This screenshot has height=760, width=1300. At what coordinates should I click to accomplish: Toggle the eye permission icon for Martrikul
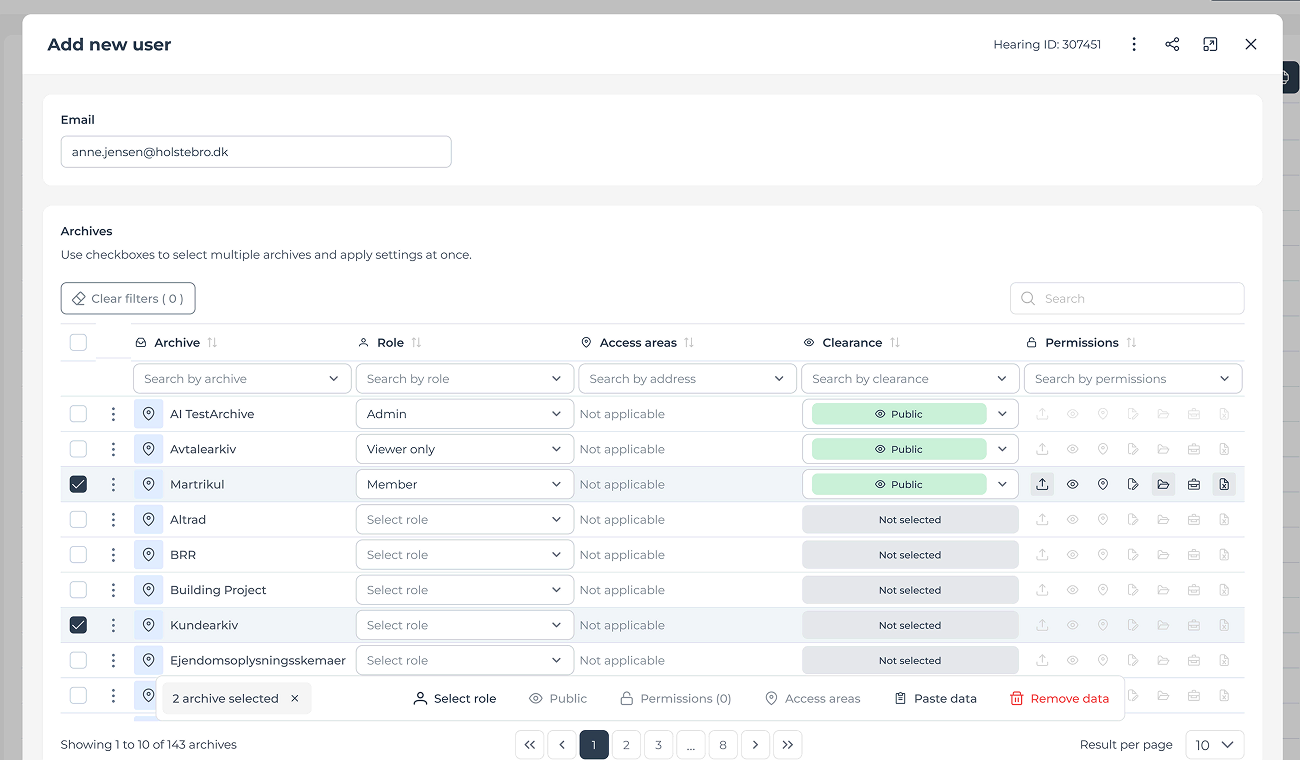[1072, 484]
